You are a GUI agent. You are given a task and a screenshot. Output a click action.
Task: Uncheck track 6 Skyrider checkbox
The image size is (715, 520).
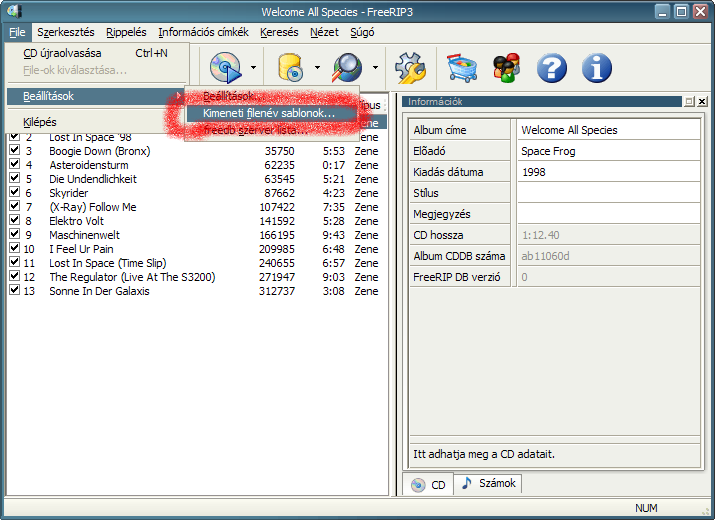point(15,192)
